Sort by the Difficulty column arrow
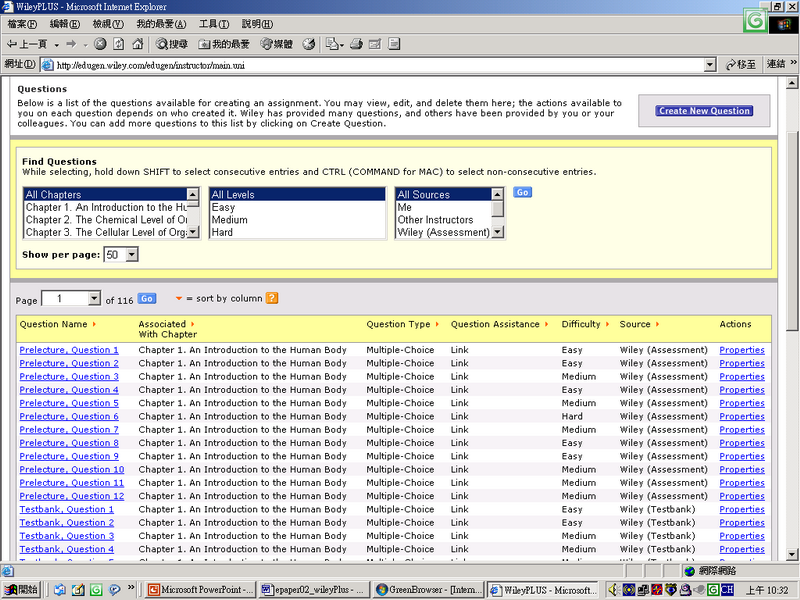 pyautogui.click(x=607, y=324)
